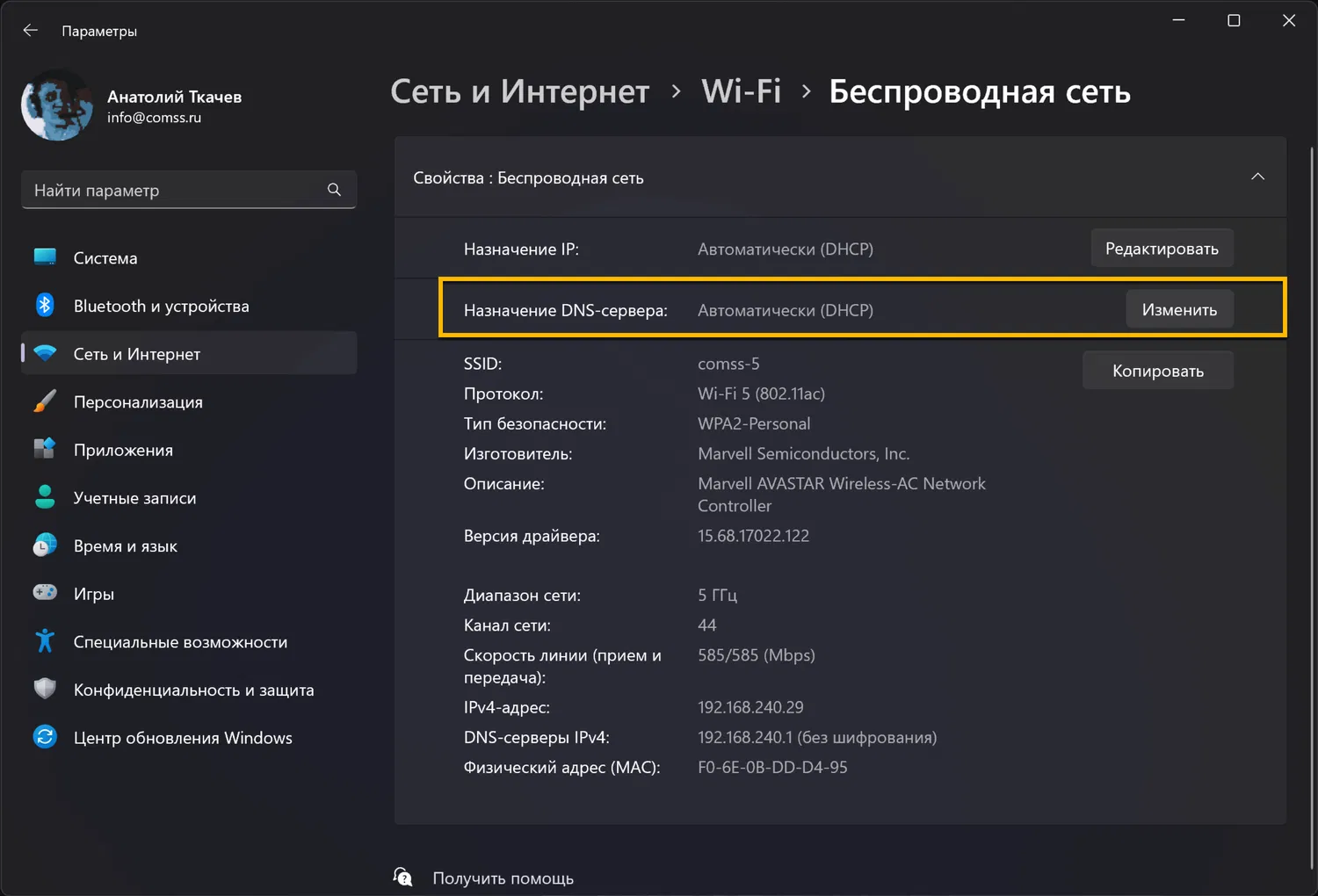
Task: Click inside the Найти параметр search field
Action: click(x=176, y=190)
